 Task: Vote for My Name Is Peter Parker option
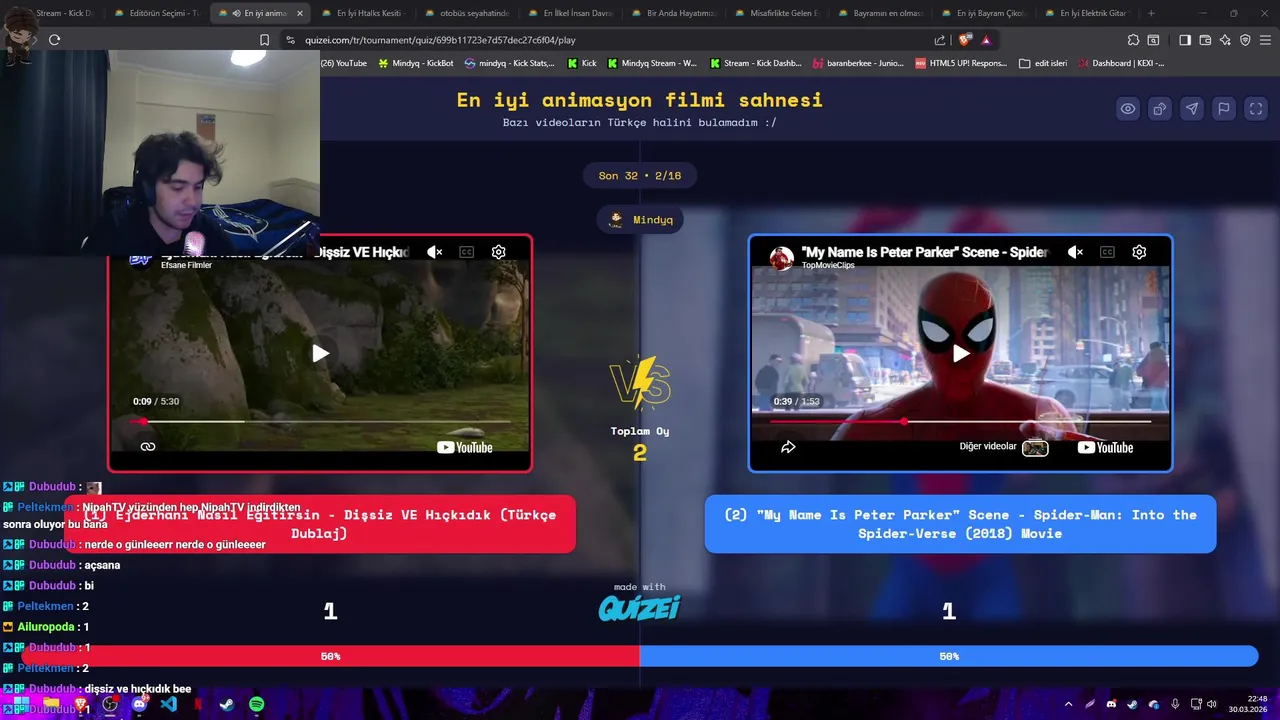(960, 524)
